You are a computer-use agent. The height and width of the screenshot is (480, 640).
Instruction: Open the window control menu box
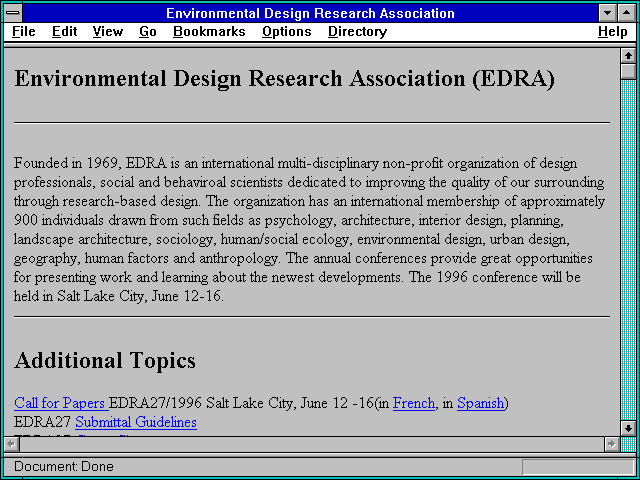tap(13, 13)
